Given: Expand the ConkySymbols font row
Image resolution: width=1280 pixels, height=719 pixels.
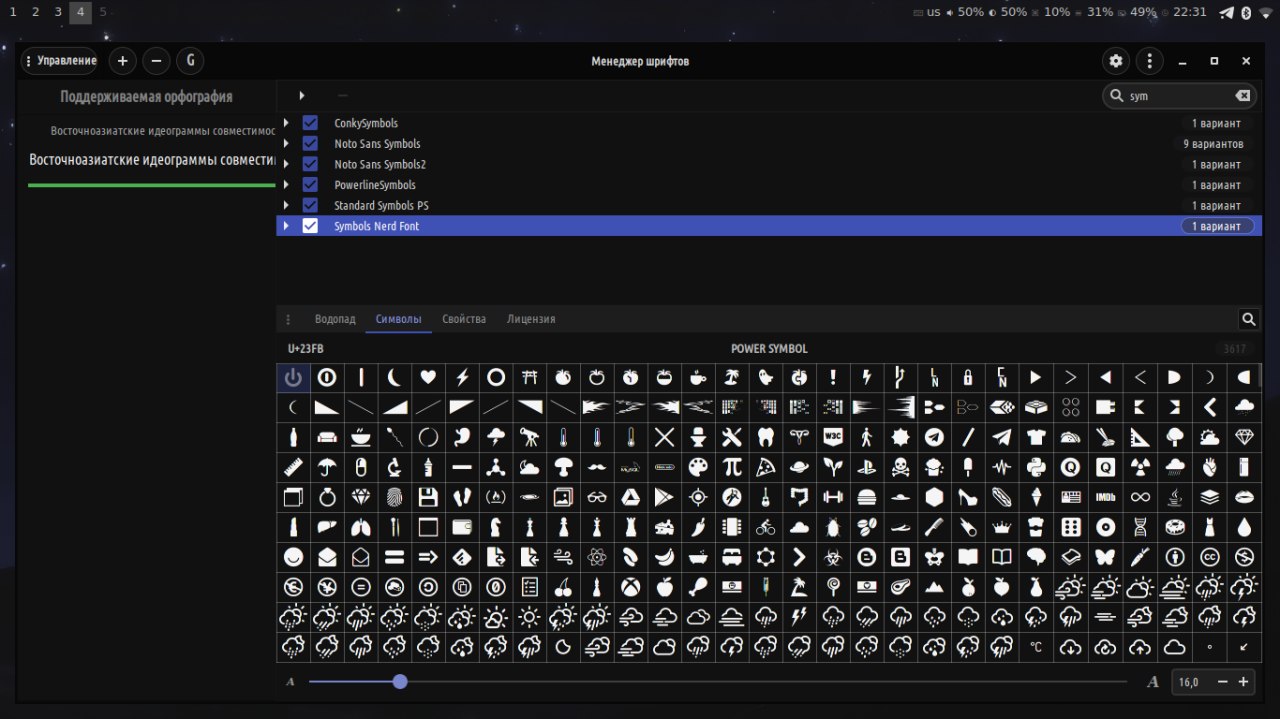Looking at the screenshot, I should 286,123.
